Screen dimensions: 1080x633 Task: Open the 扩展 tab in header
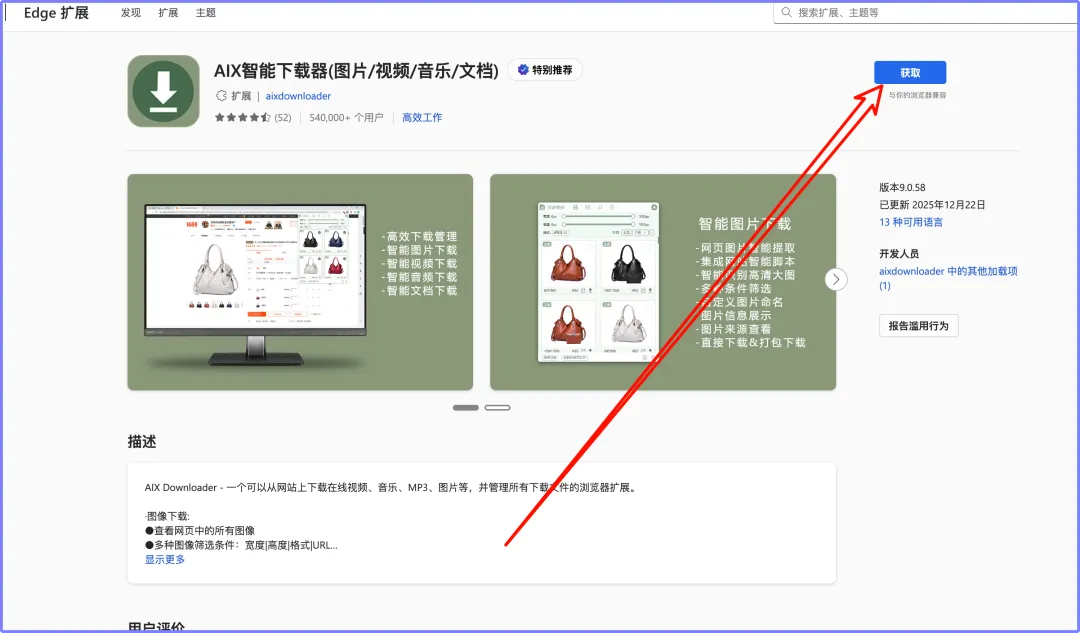[168, 12]
